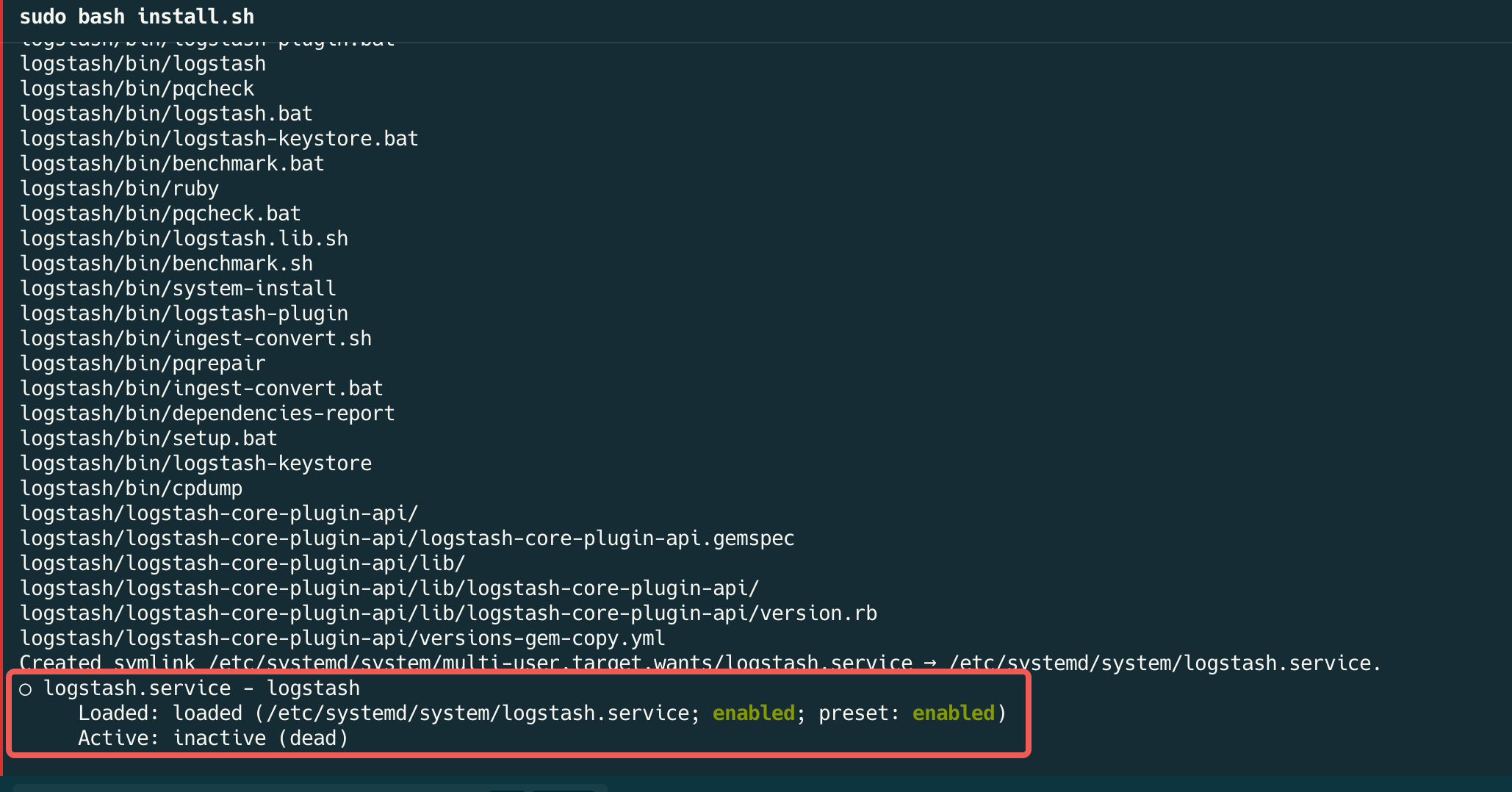Screen dimensions: 1512x792
Task: Click the green 'enabled' after preset:
Action: tap(954, 713)
